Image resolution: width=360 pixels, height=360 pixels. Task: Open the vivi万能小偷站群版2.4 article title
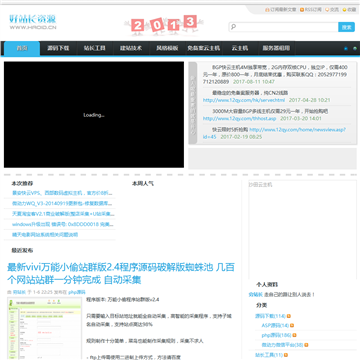[x=121, y=273]
